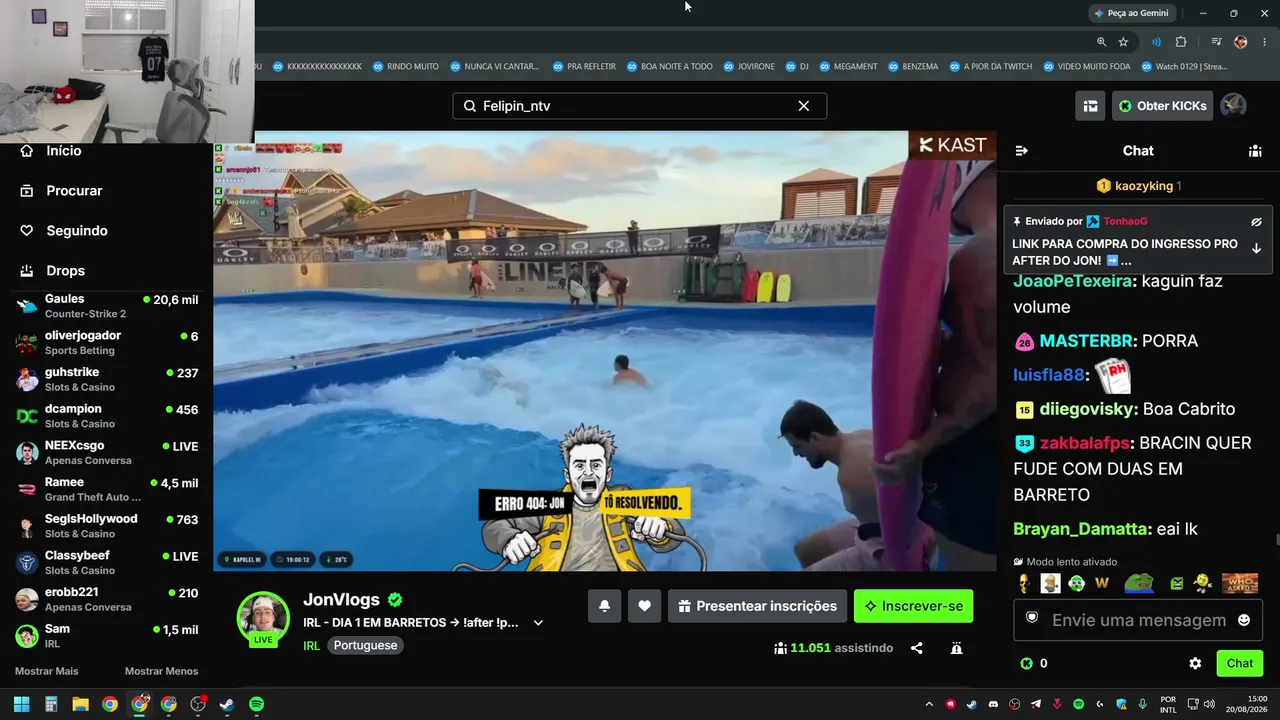Open the Gaules channel in sidebar
Viewport: 1280px width, 720px height.
pyautogui.click(x=107, y=306)
